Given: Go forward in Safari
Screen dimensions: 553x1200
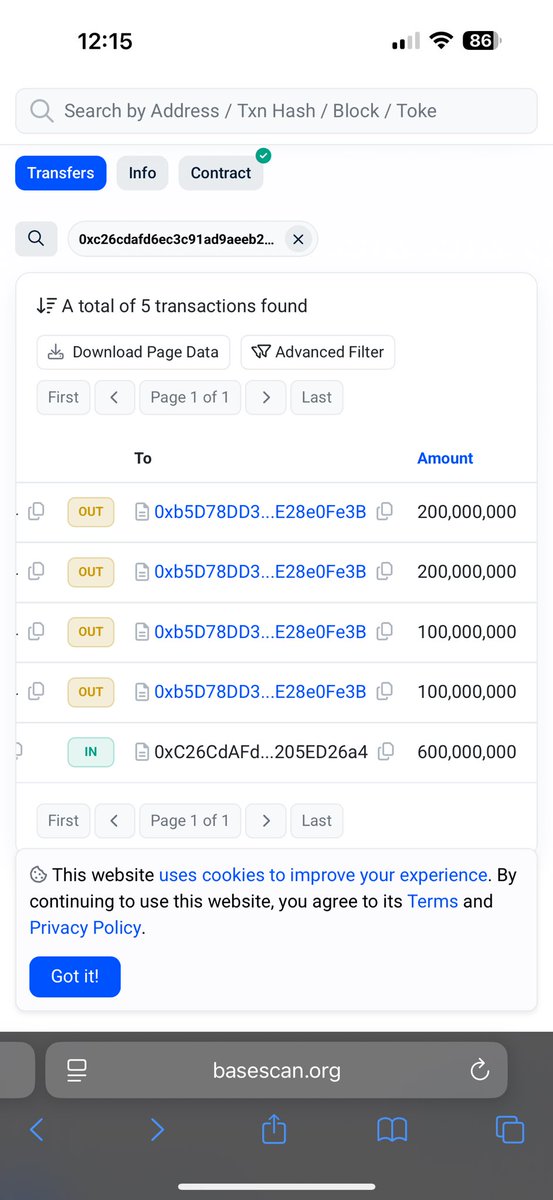Looking at the screenshot, I should pos(156,1130).
